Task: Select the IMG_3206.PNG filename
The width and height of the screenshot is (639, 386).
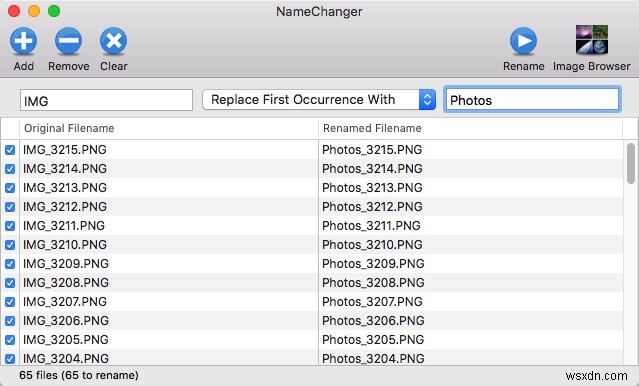Action: [x=66, y=321]
